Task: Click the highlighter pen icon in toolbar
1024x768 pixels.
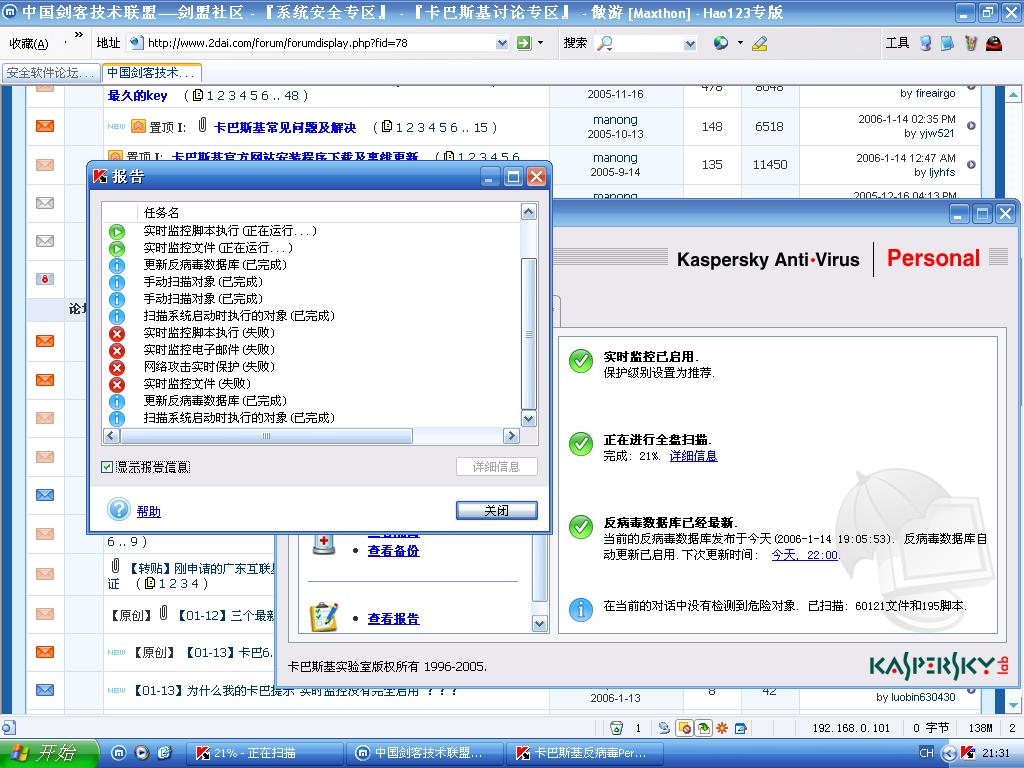Action: (x=759, y=44)
